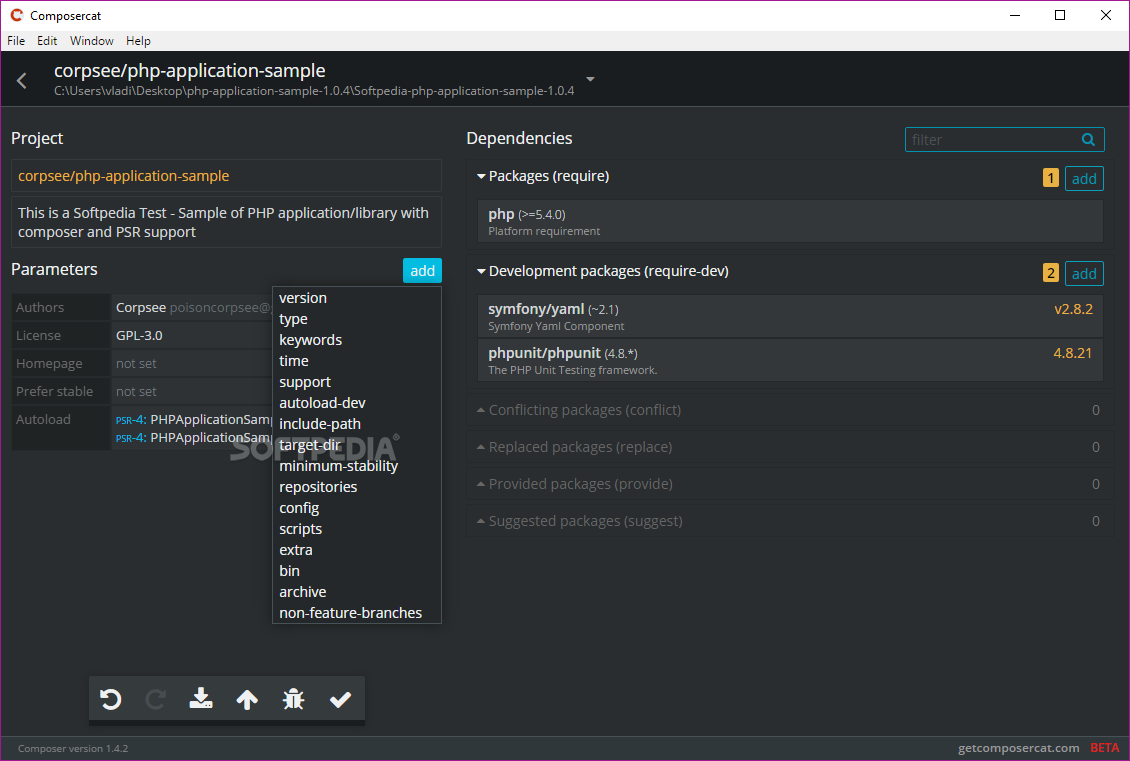
Task: Open the Window menu
Action: (x=92, y=41)
